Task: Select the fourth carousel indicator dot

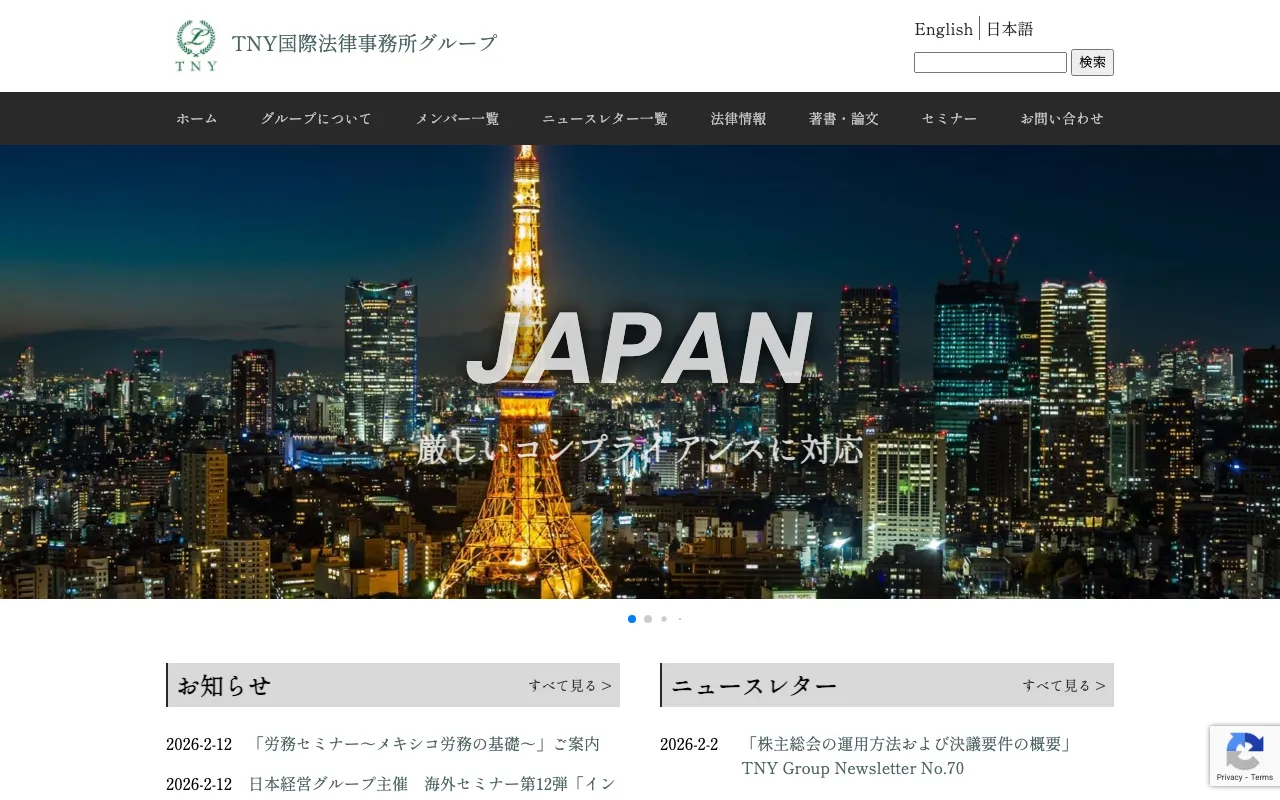Action: tap(679, 618)
